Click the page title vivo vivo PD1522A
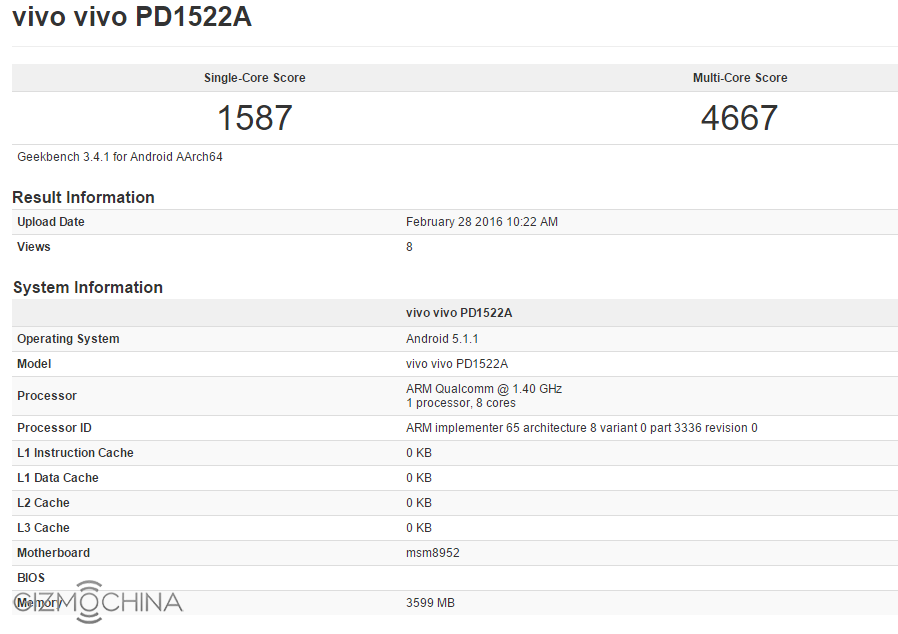The image size is (898, 634). [132, 19]
